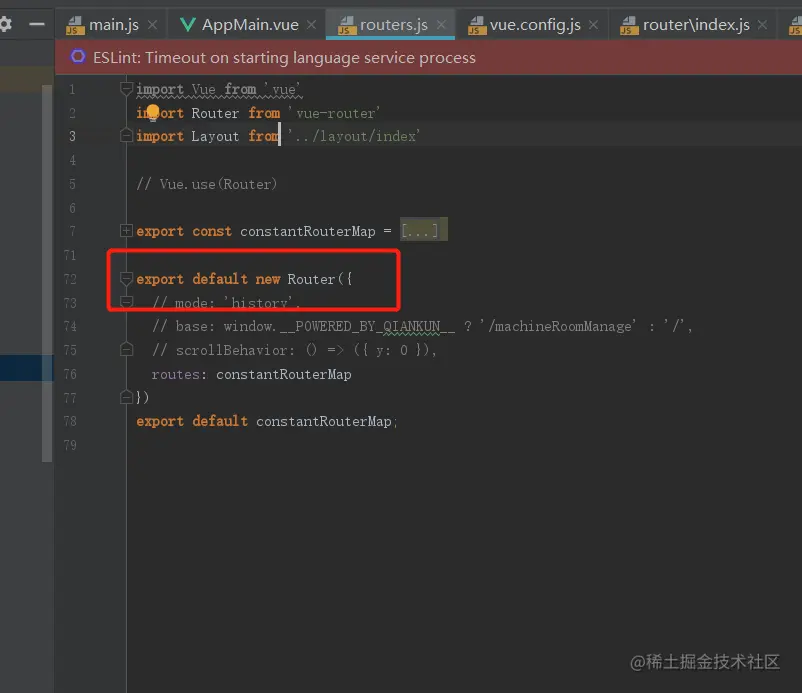Image resolution: width=802 pixels, height=693 pixels.
Task: Close the router\index.js tab
Action: (x=763, y=25)
